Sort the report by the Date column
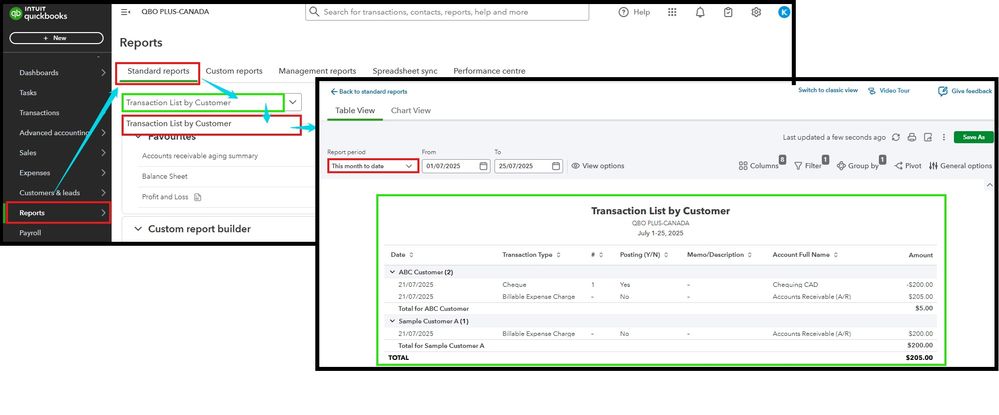This screenshot has width=999, height=415. [402, 254]
